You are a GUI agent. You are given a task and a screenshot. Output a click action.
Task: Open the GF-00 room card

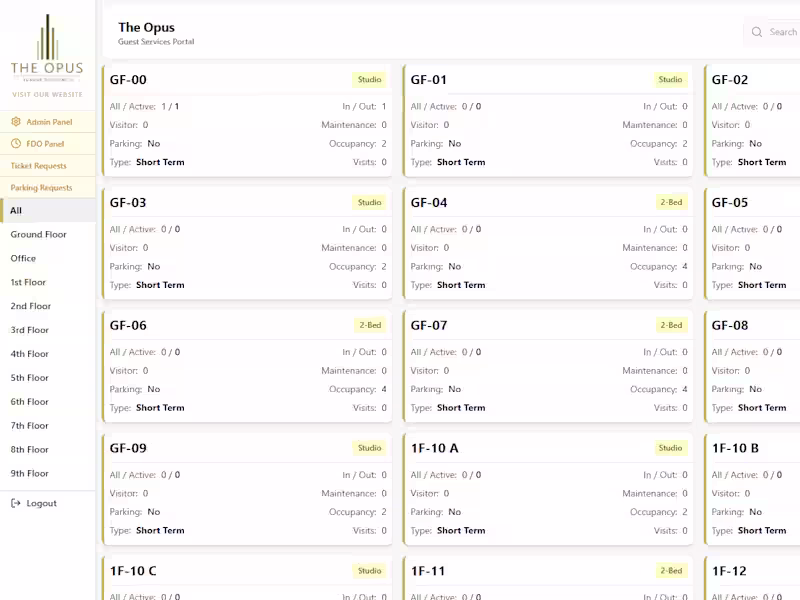[247, 120]
